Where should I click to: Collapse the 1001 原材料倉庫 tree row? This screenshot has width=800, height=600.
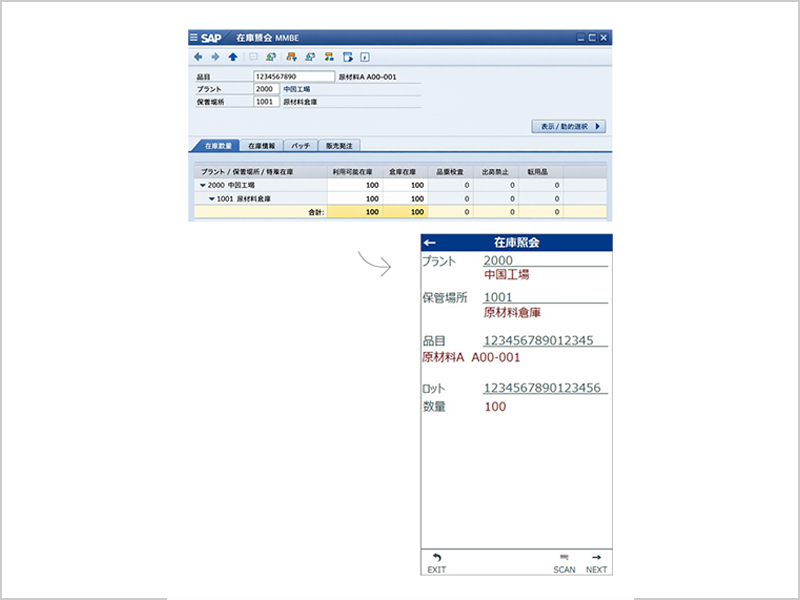click(x=212, y=198)
